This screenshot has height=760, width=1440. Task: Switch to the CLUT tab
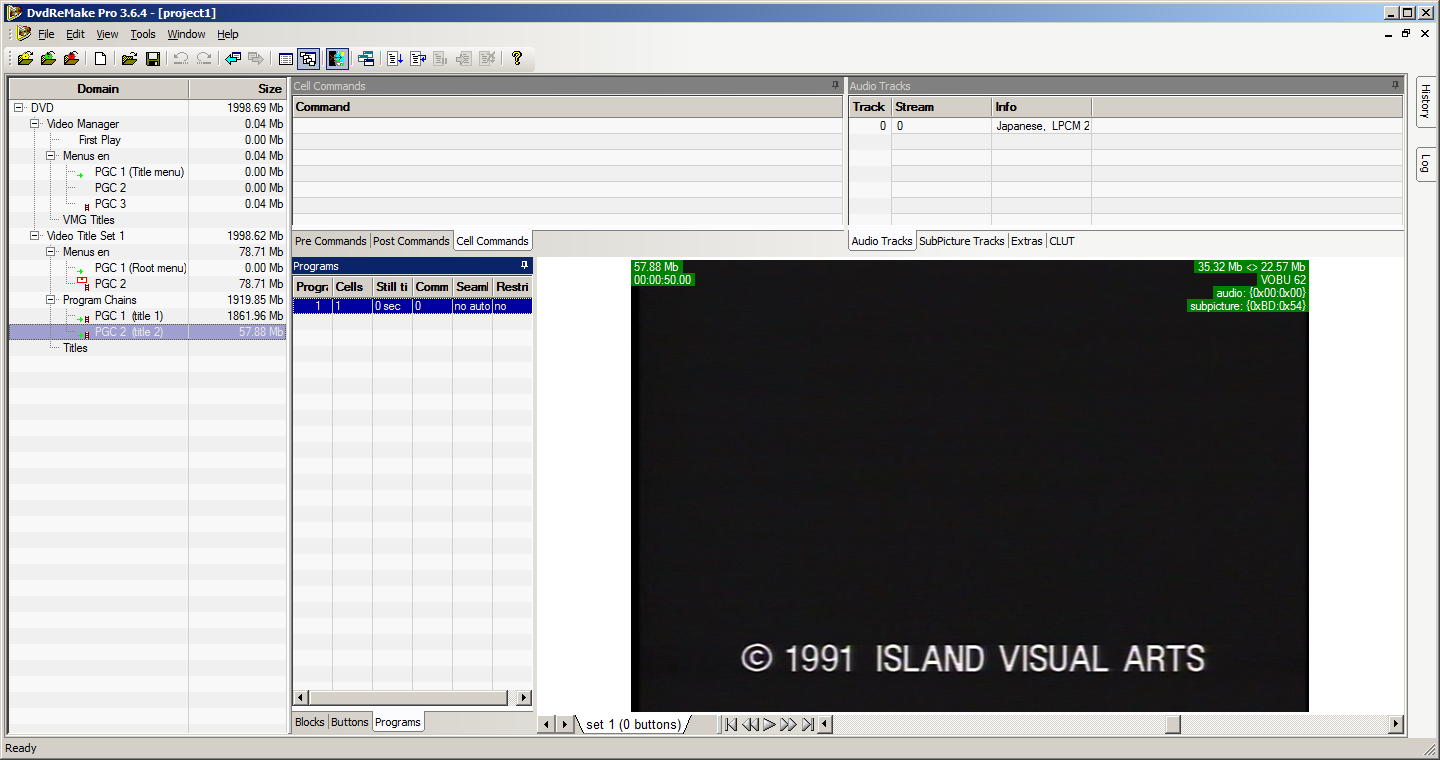click(1062, 241)
